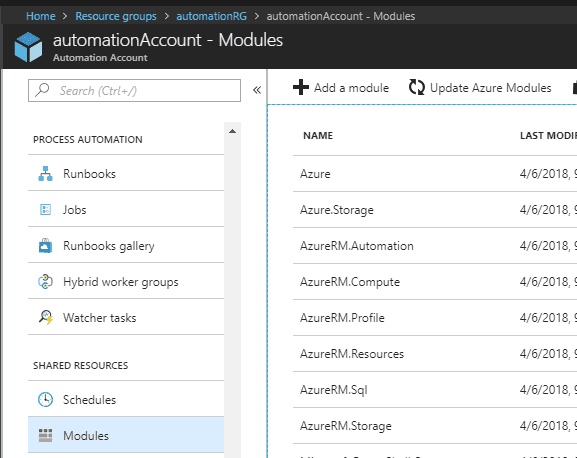Click the Jobs list icon

(45, 210)
